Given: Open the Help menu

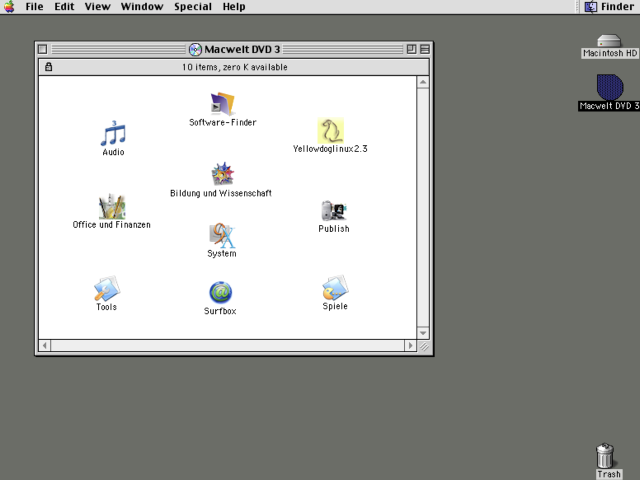Looking at the screenshot, I should (x=234, y=7).
